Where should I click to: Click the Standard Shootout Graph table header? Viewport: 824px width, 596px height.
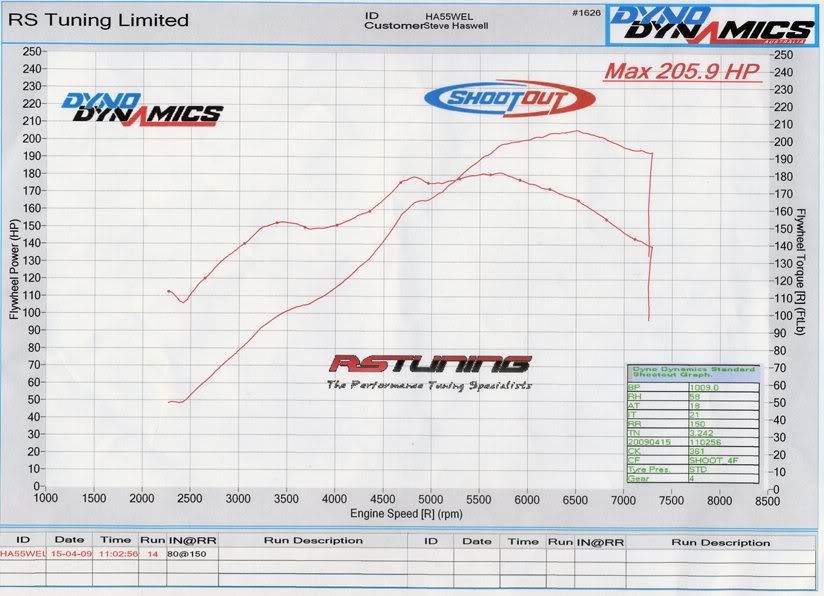[x=692, y=372]
